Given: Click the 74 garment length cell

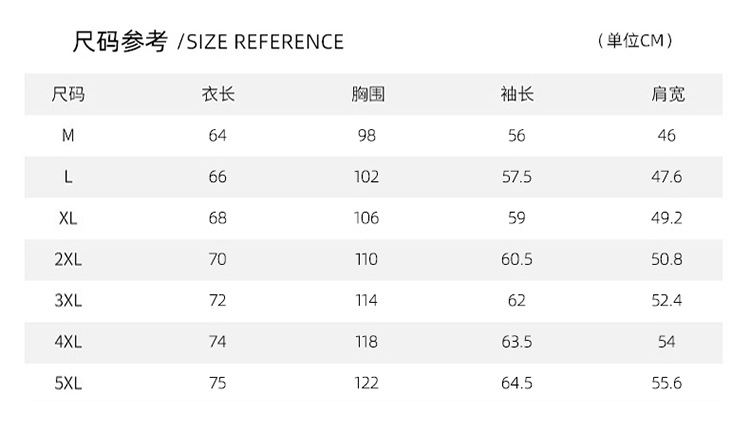Looking at the screenshot, I should click(x=218, y=341).
